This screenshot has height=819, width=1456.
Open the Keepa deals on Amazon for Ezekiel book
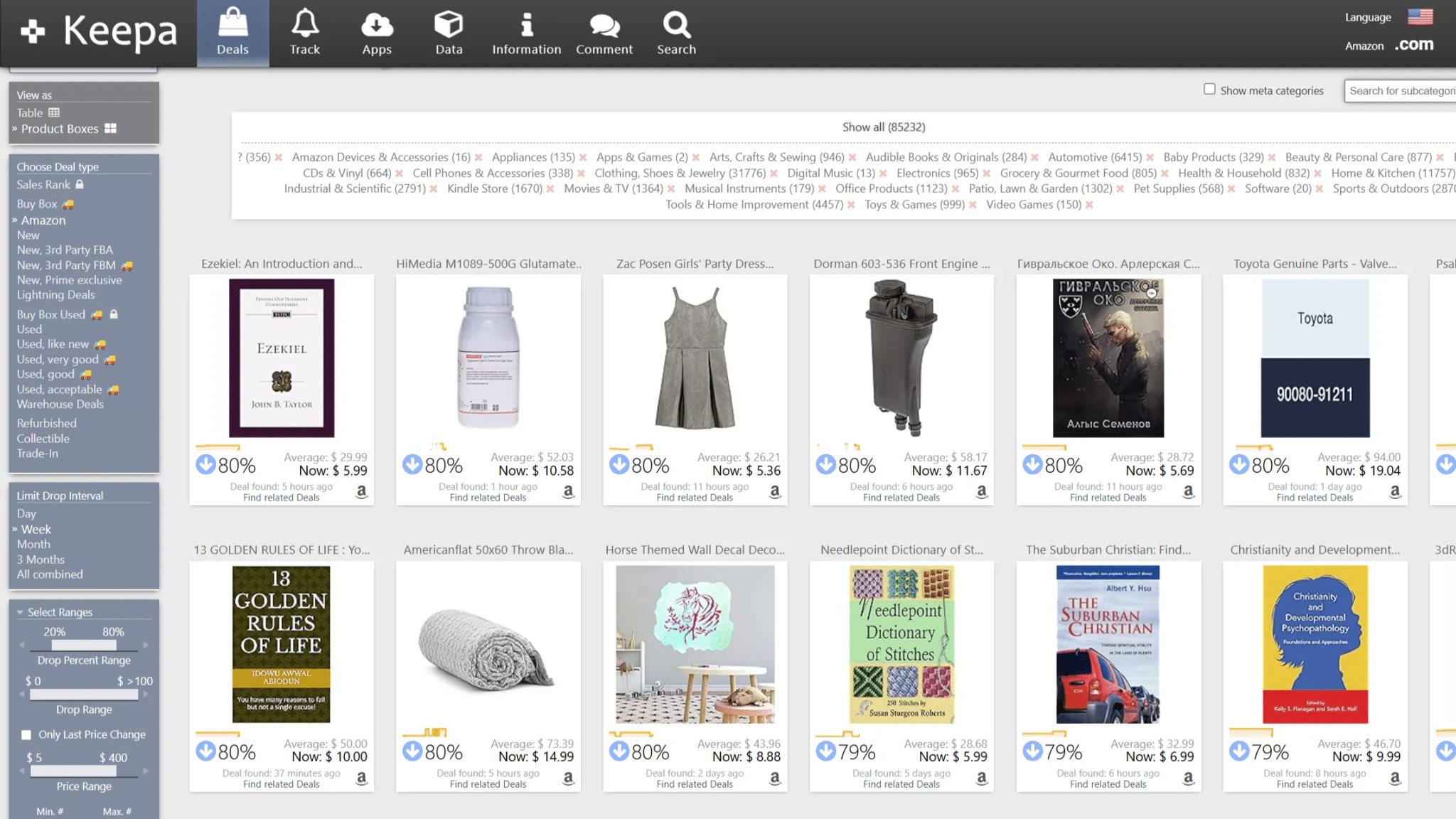coord(363,491)
